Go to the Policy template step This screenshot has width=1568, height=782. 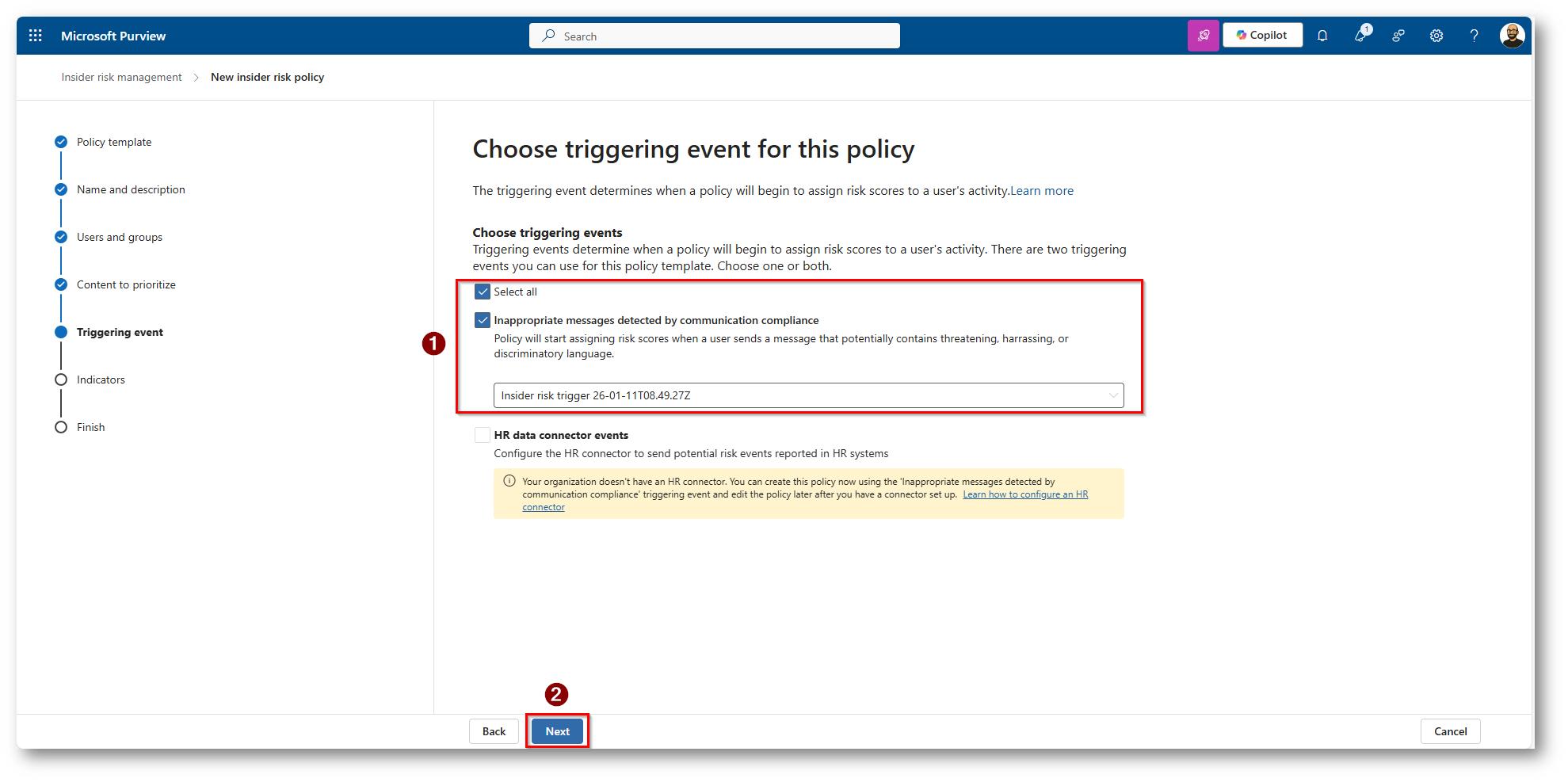[x=114, y=142]
